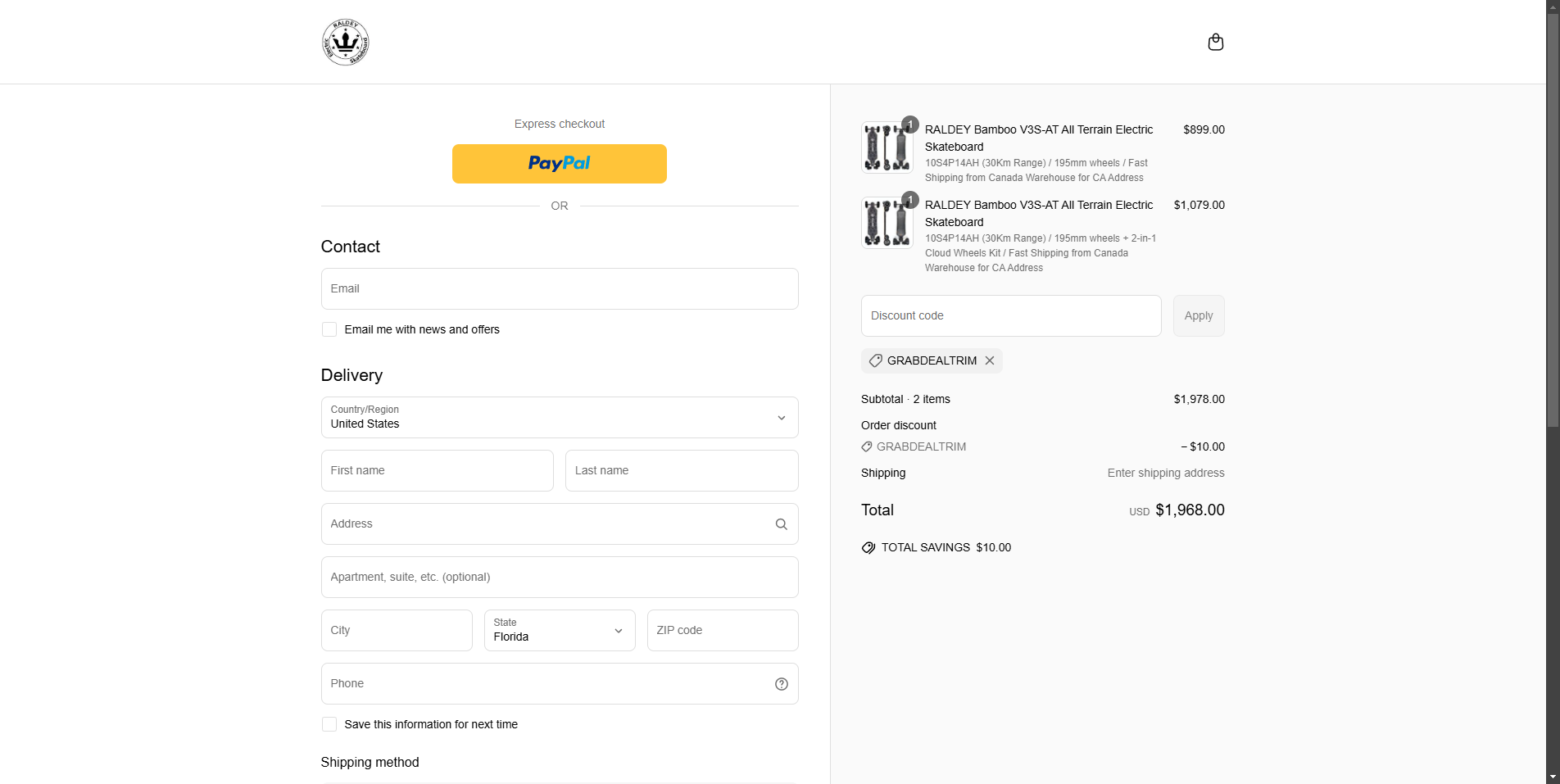Click the $1,079.00 skateboard thumbnail
Image resolution: width=1560 pixels, height=784 pixels.
click(887, 223)
